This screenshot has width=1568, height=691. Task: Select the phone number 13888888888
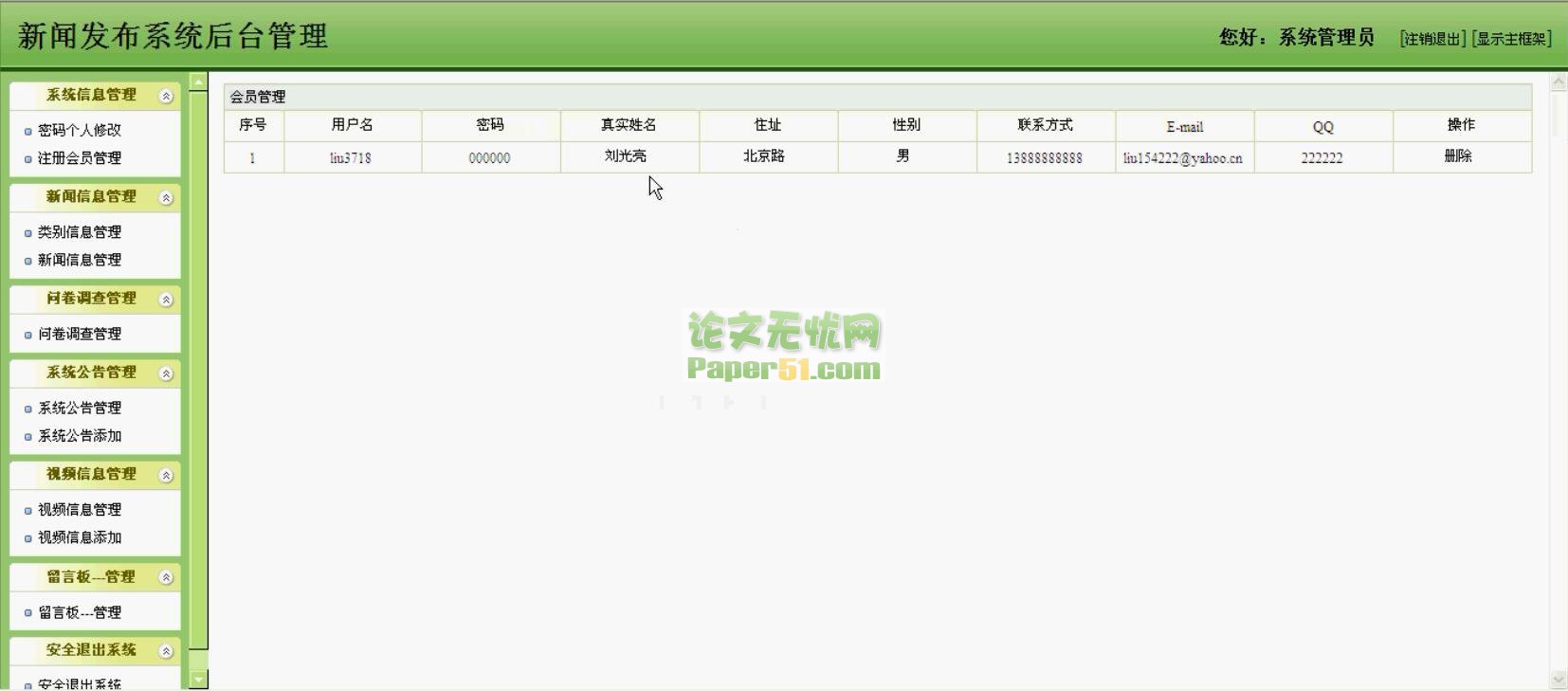[x=1045, y=158]
